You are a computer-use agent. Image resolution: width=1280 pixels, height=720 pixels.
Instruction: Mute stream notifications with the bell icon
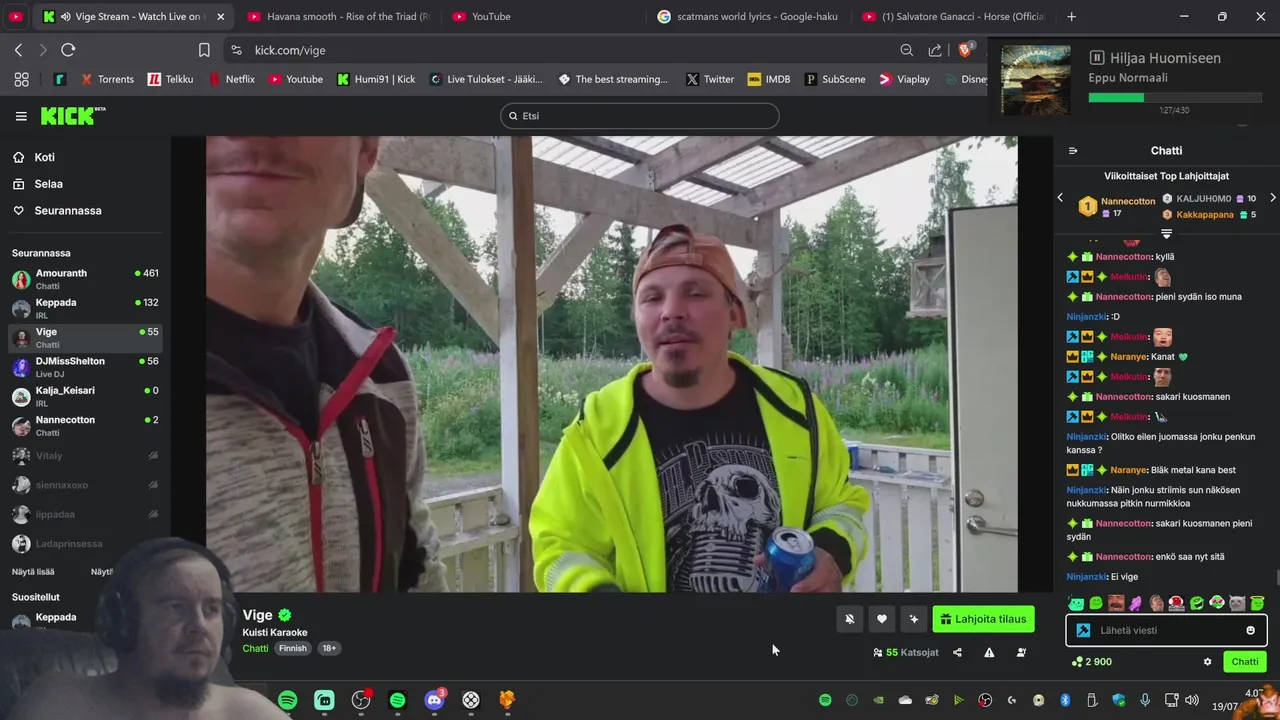(849, 619)
